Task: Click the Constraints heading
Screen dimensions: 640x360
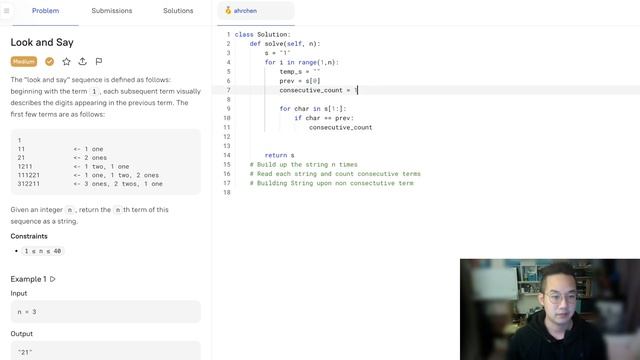Action: [29, 236]
